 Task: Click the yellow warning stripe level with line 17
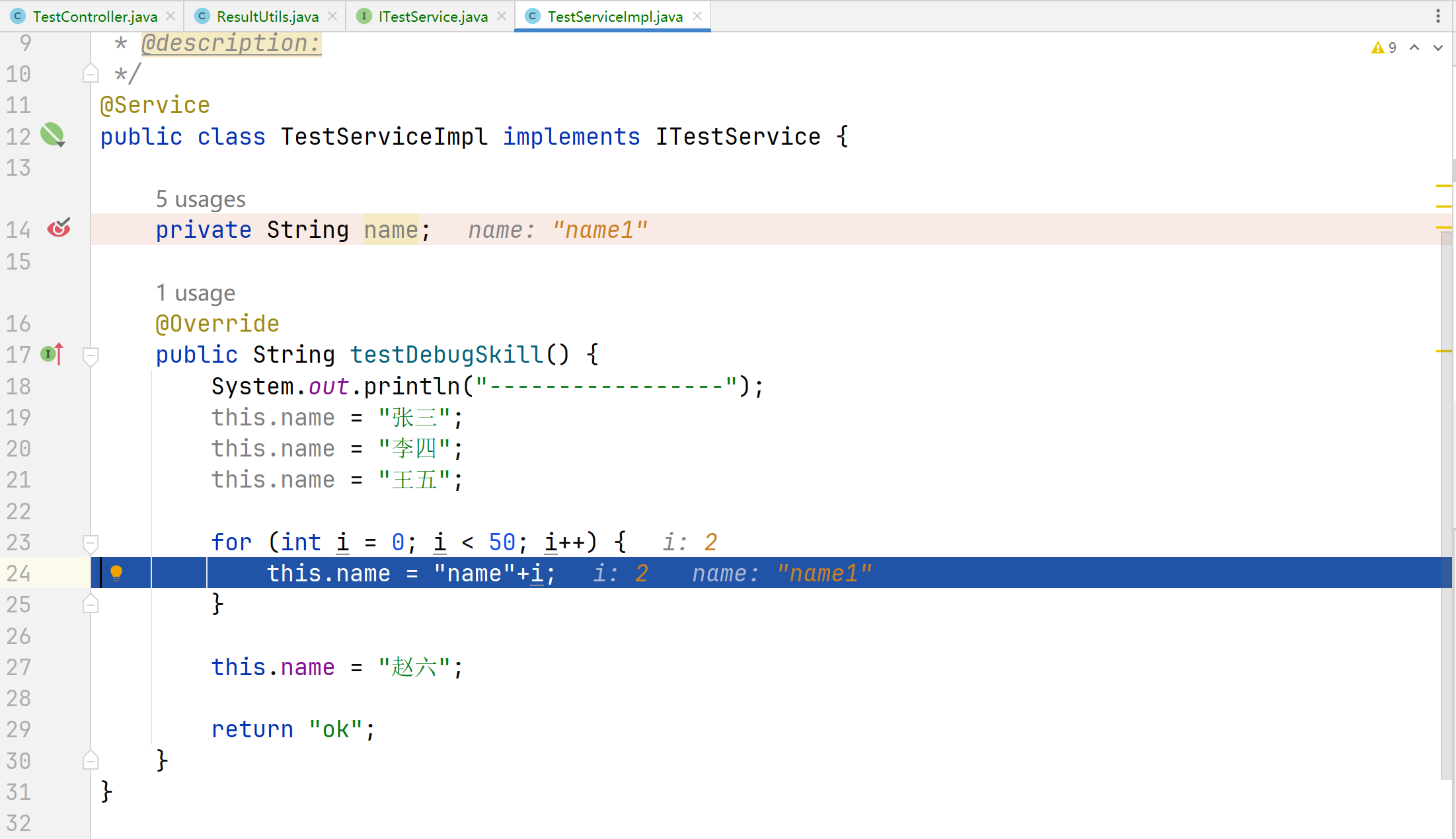1444,351
